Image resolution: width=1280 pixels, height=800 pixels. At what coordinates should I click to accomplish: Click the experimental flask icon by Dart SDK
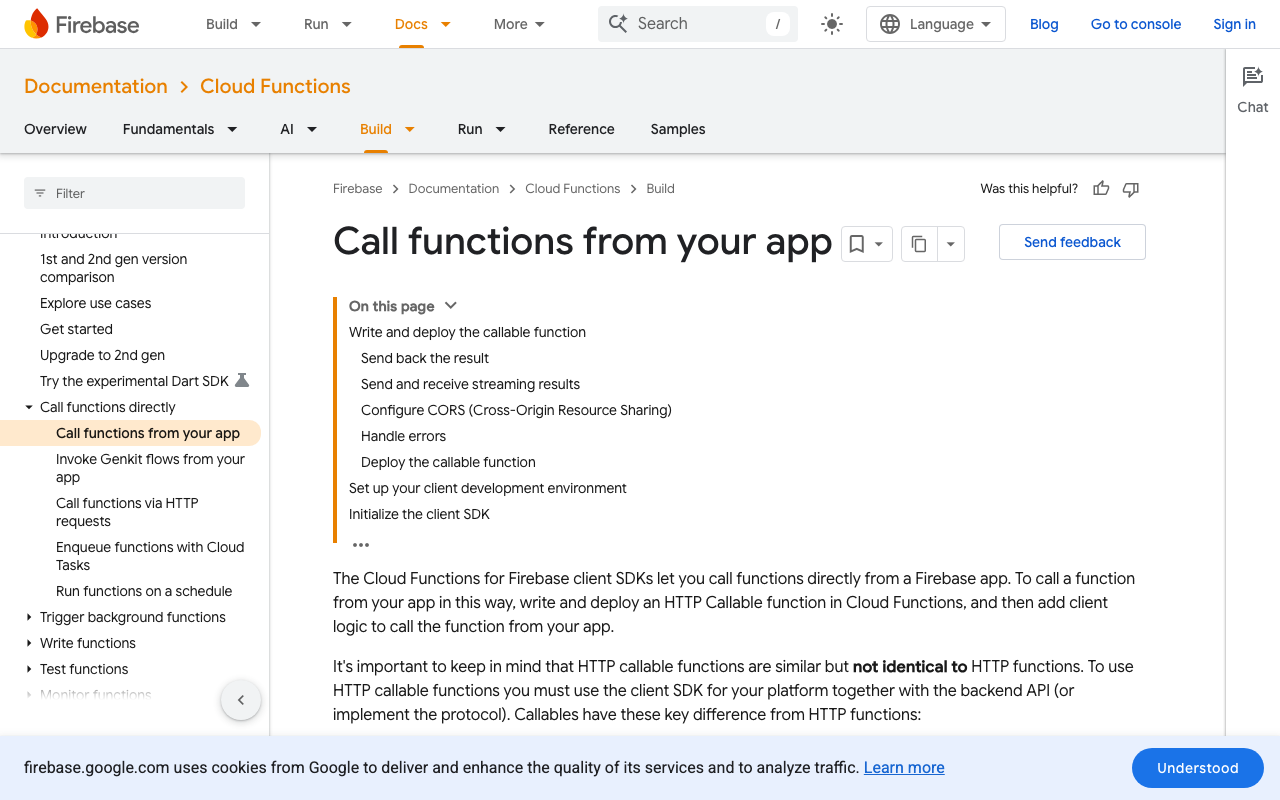tap(242, 381)
